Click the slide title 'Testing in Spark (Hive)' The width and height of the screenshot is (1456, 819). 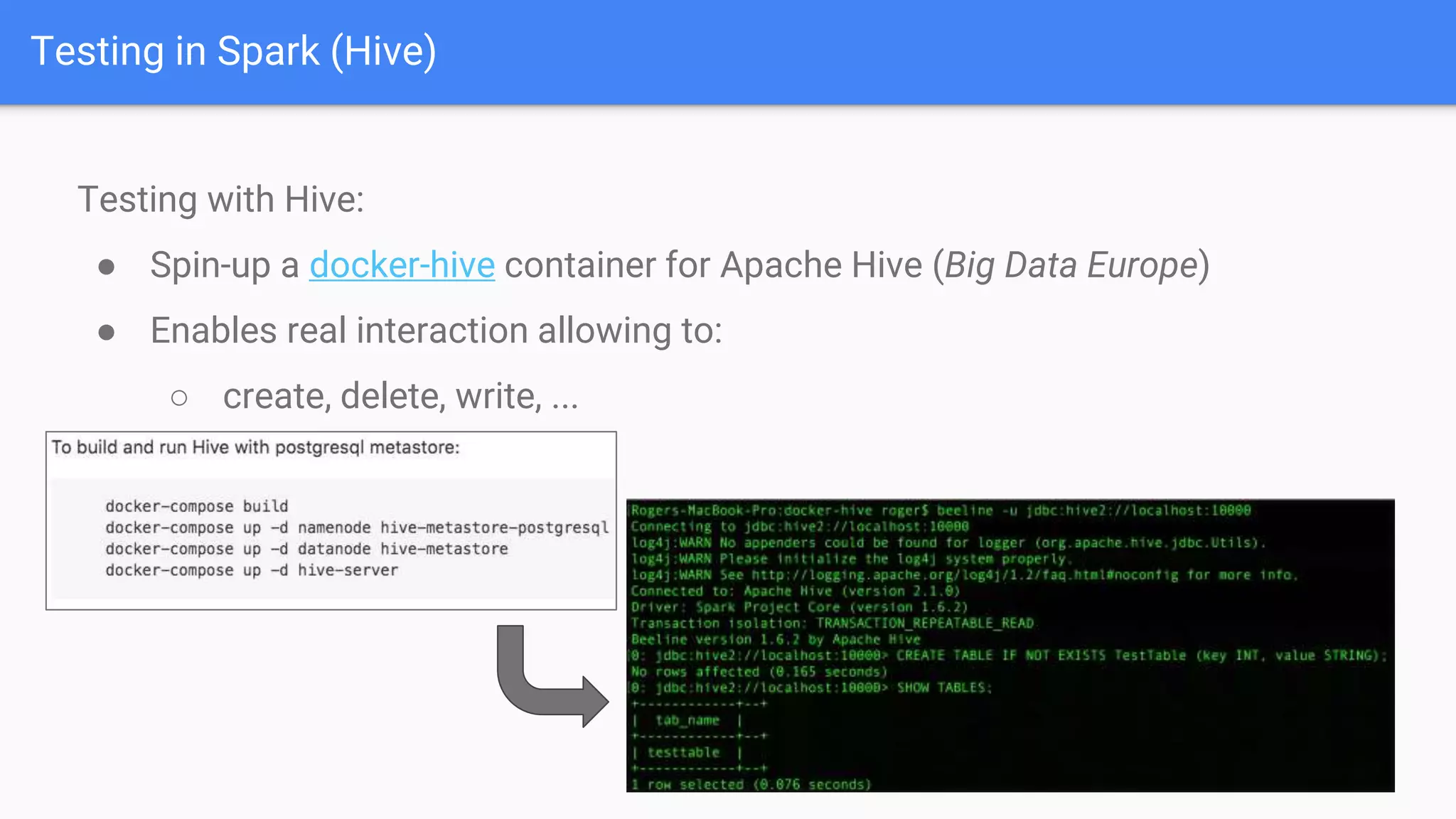coord(233,51)
